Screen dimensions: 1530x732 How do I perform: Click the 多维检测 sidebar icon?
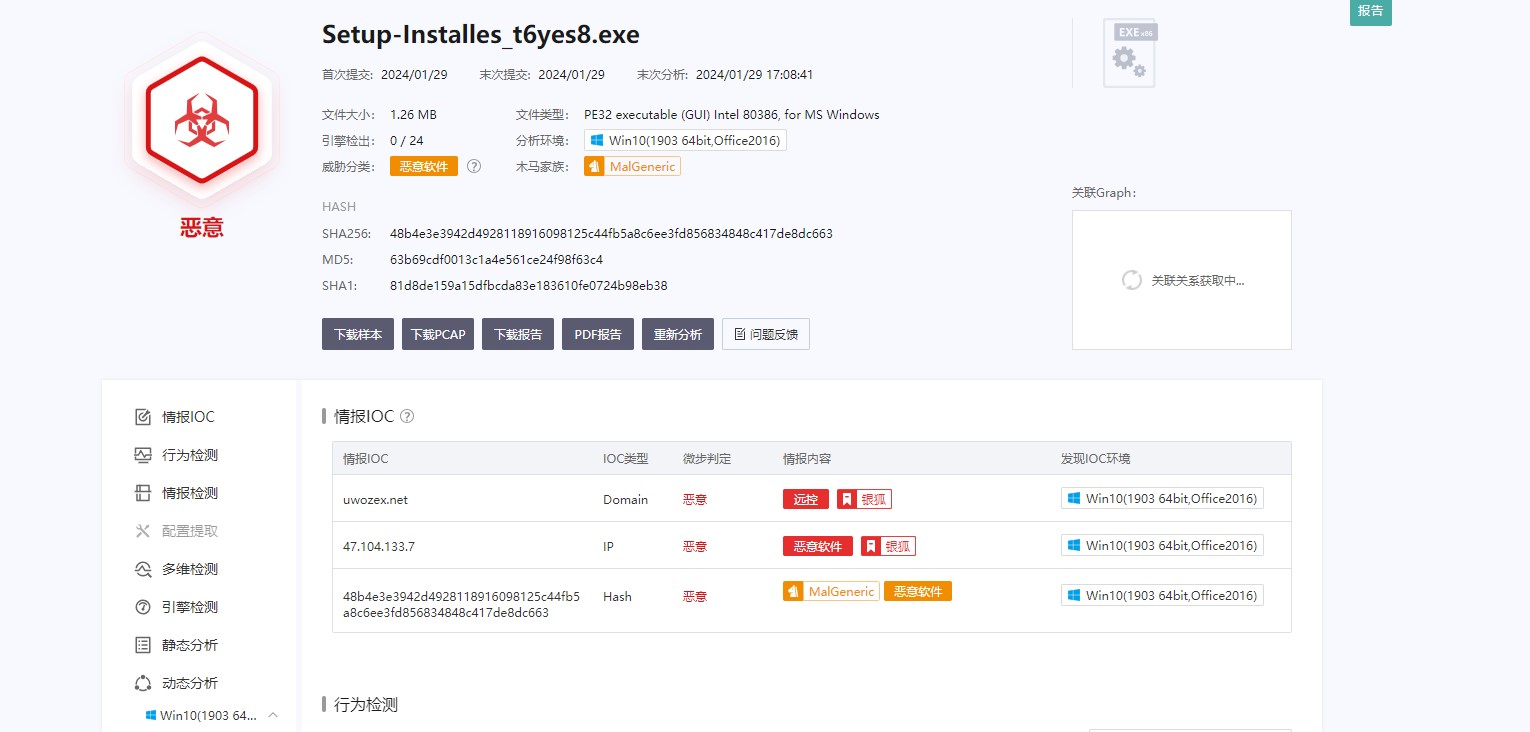[143, 569]
